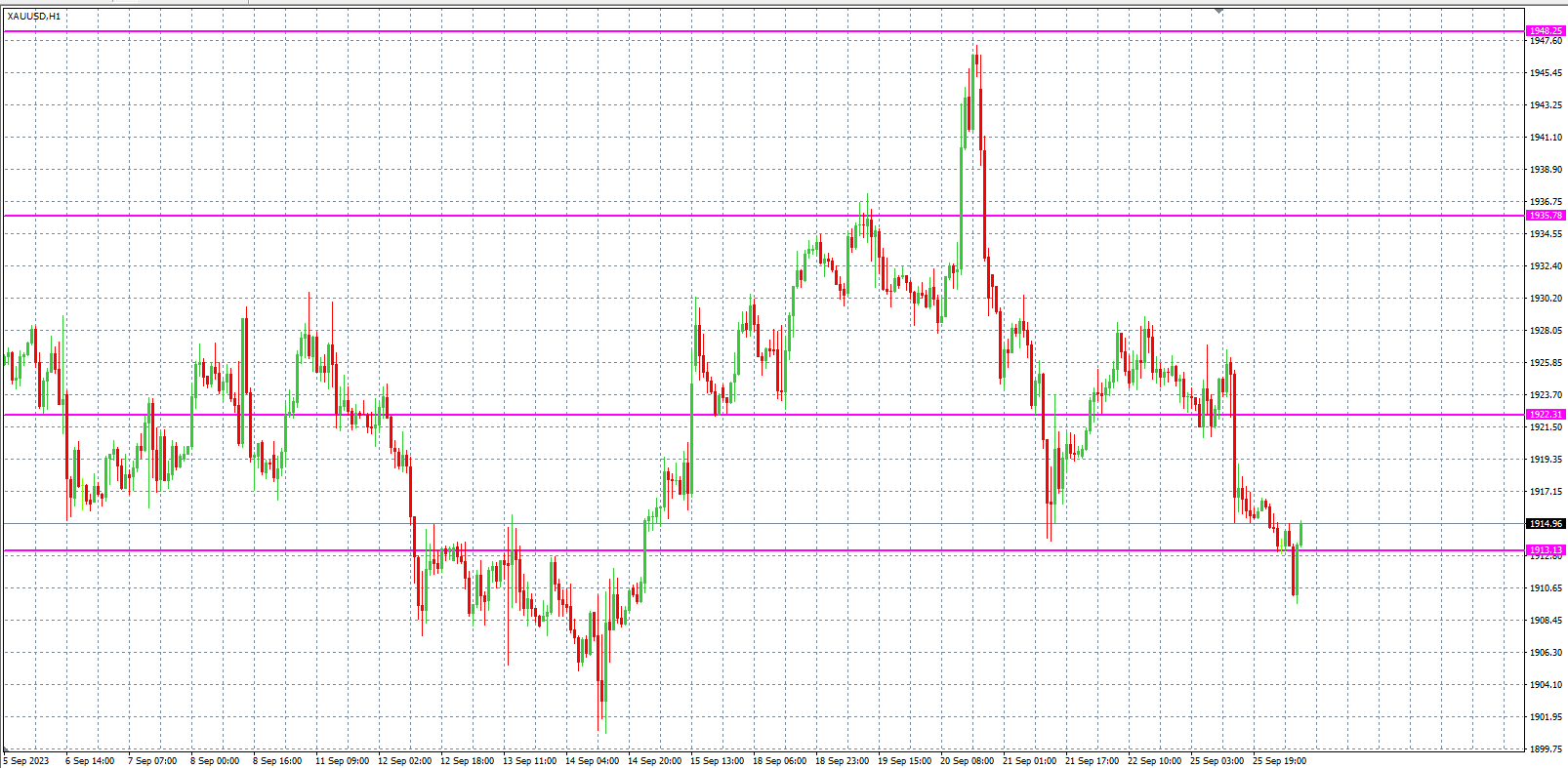Select the magenta horizontal line at 1922.31
1568x768 pixels.
586,415
